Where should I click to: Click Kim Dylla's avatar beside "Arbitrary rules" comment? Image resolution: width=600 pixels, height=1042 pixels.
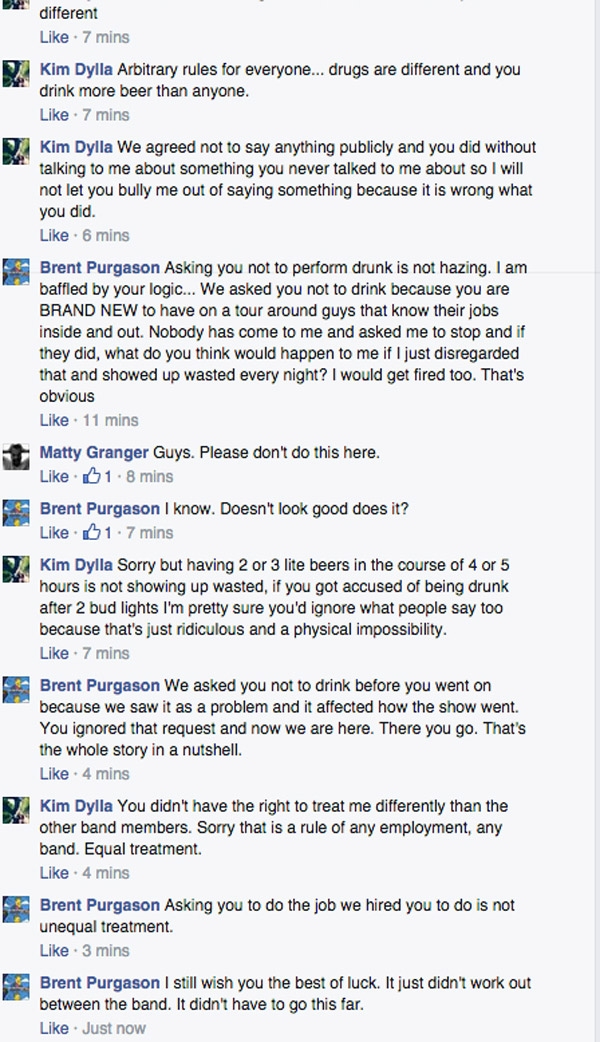15,73
